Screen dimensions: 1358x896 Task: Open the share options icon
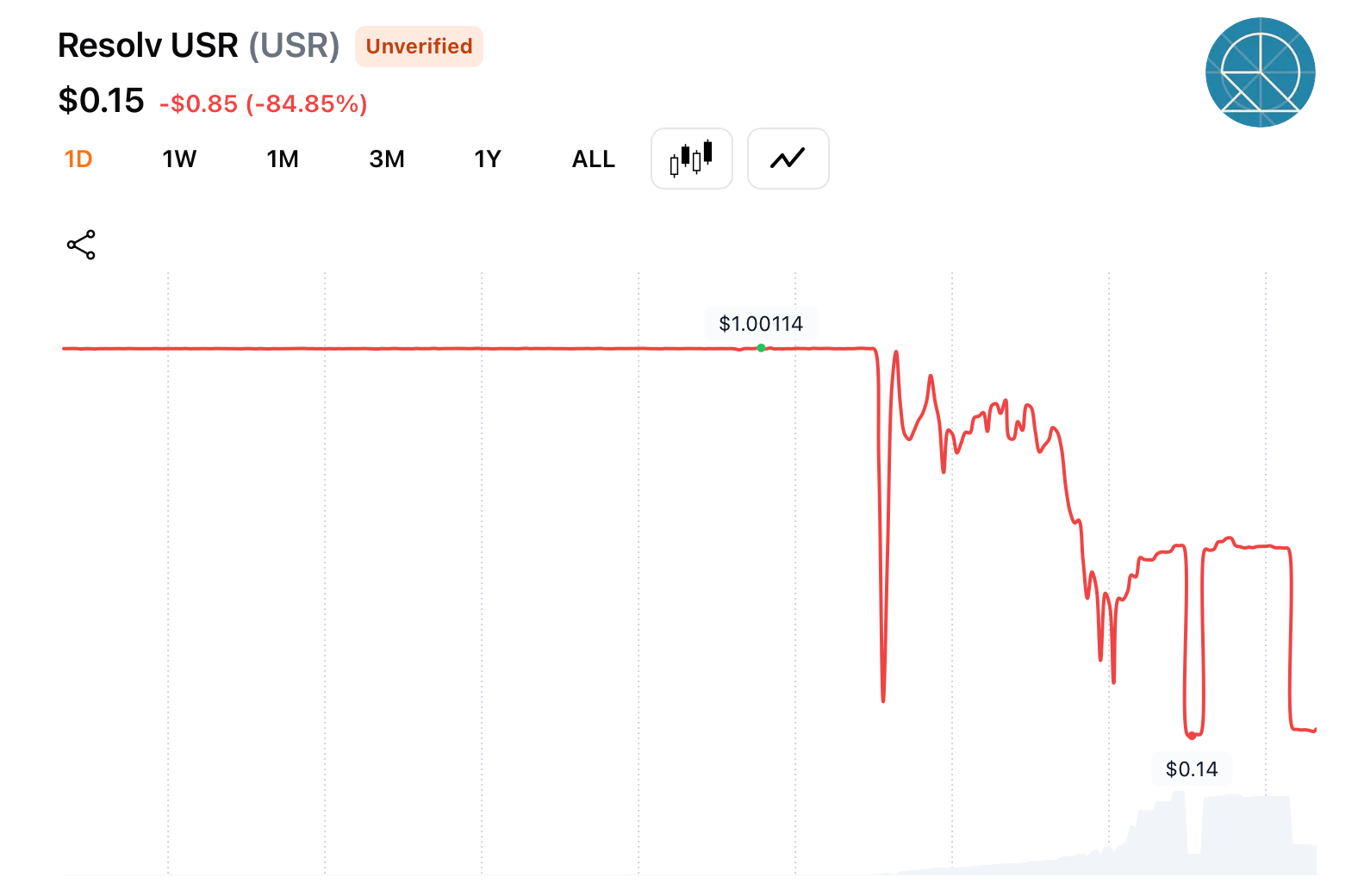[79, 245]
